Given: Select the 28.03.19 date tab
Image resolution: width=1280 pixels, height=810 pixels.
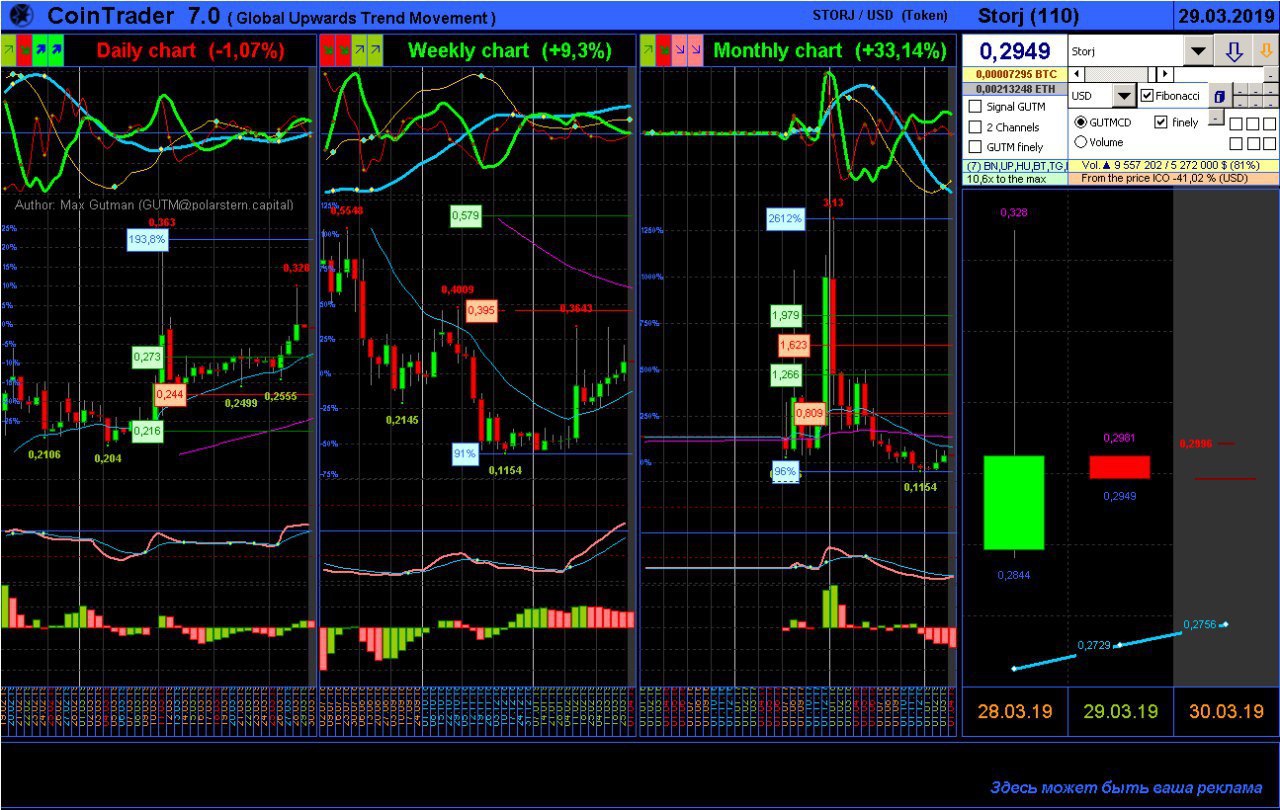Looking at the screenshot, I should [1014, 712].
